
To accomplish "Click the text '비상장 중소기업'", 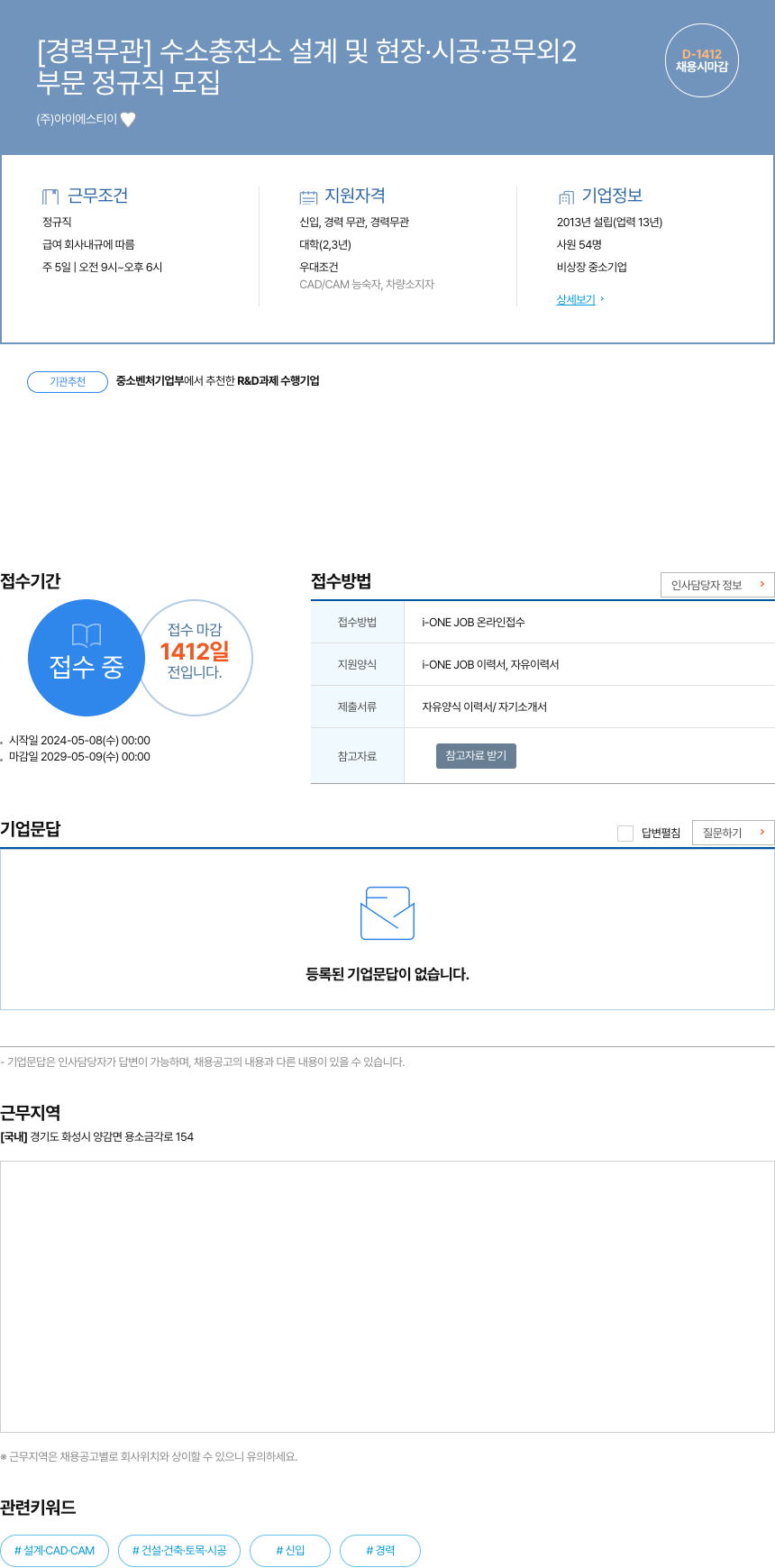I will point(592,268).
